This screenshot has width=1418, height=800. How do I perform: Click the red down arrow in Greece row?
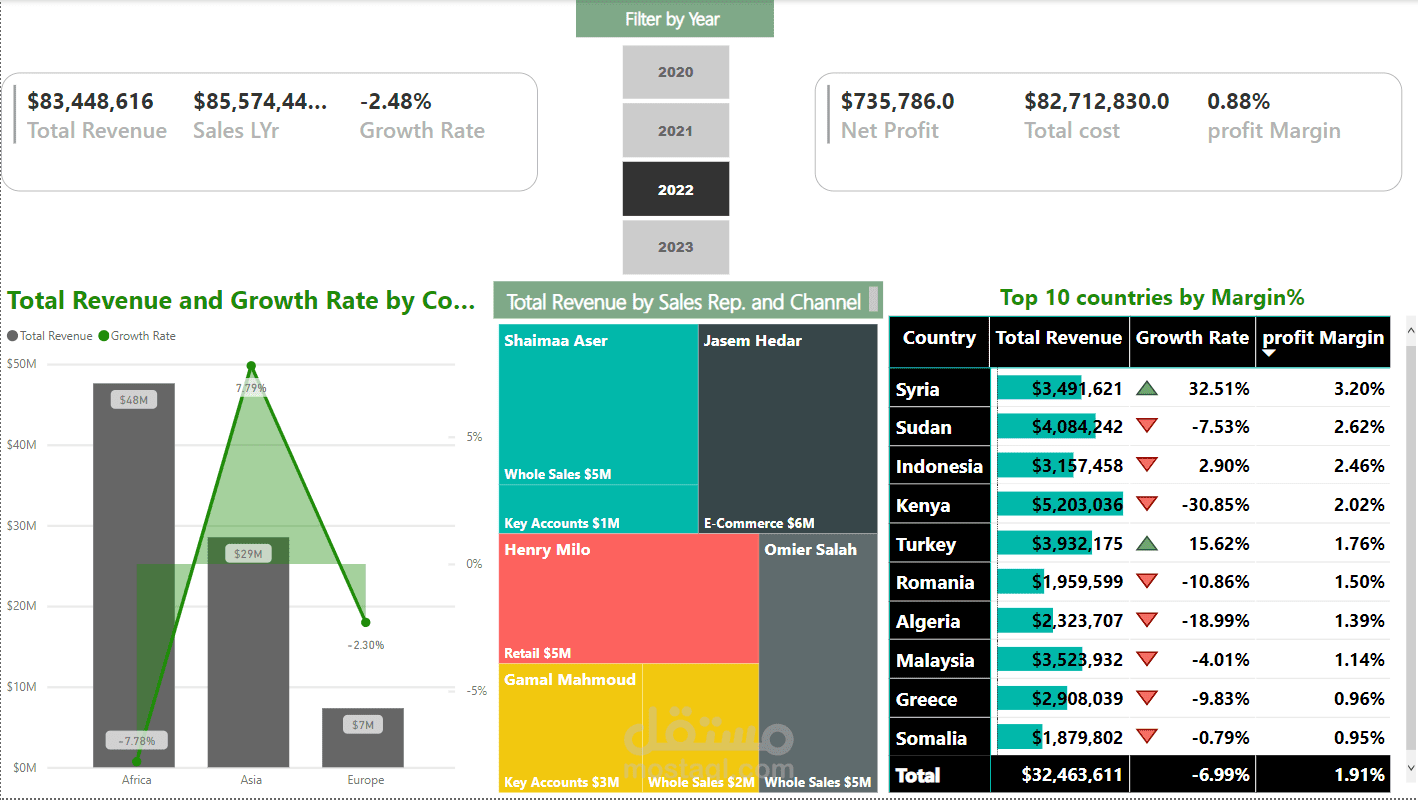click(x=1147, y=698)
